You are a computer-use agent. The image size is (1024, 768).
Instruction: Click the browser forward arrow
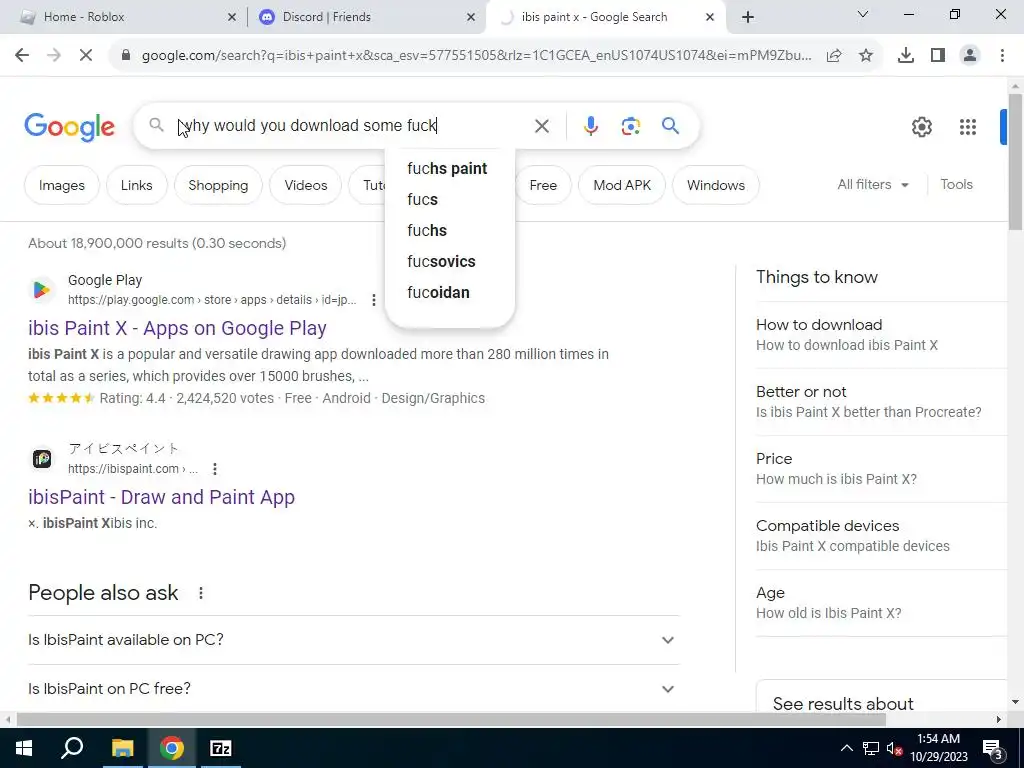tap(54, 56)
